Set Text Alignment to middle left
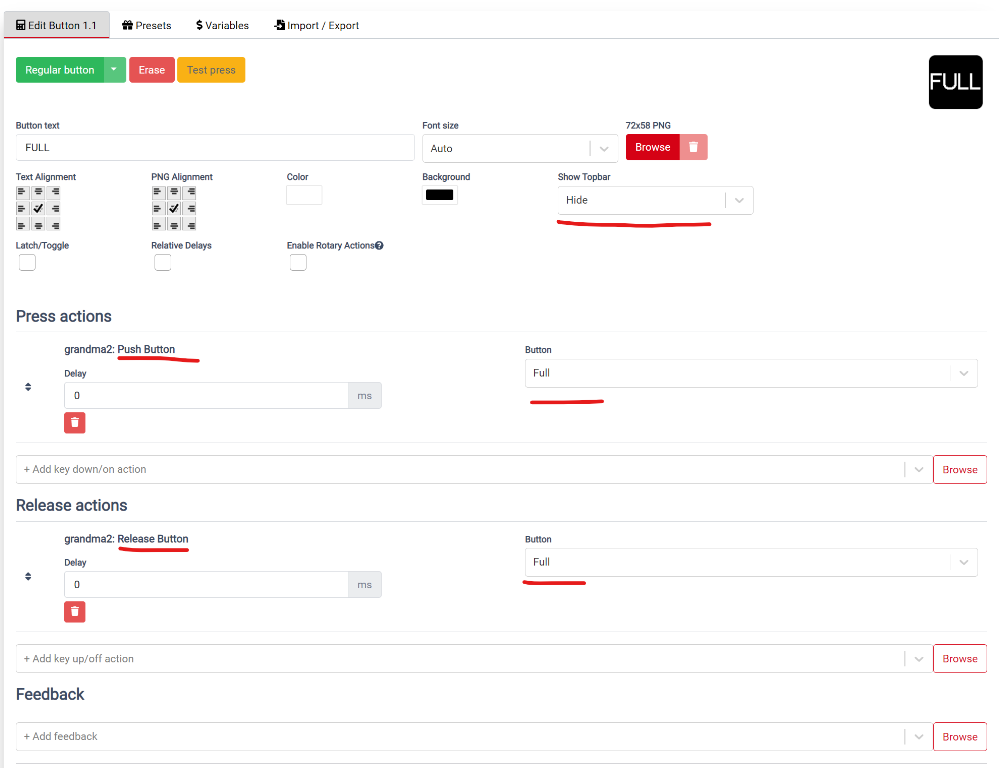Image resolution: width=999 pixels, height=768 pixels. click(23, 208)
